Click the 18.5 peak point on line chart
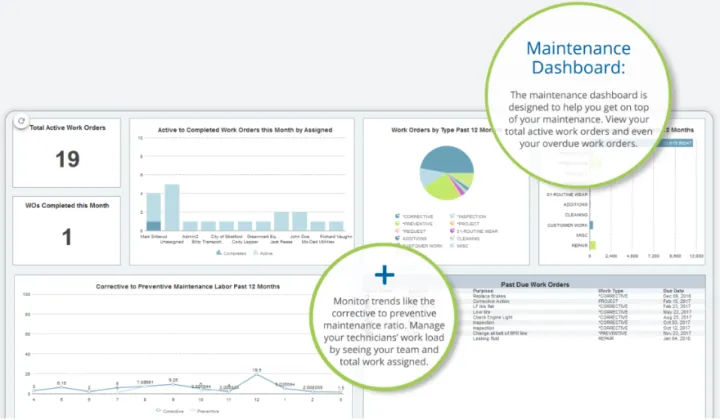This screenshot has height=420, width=720. [256, 374]
